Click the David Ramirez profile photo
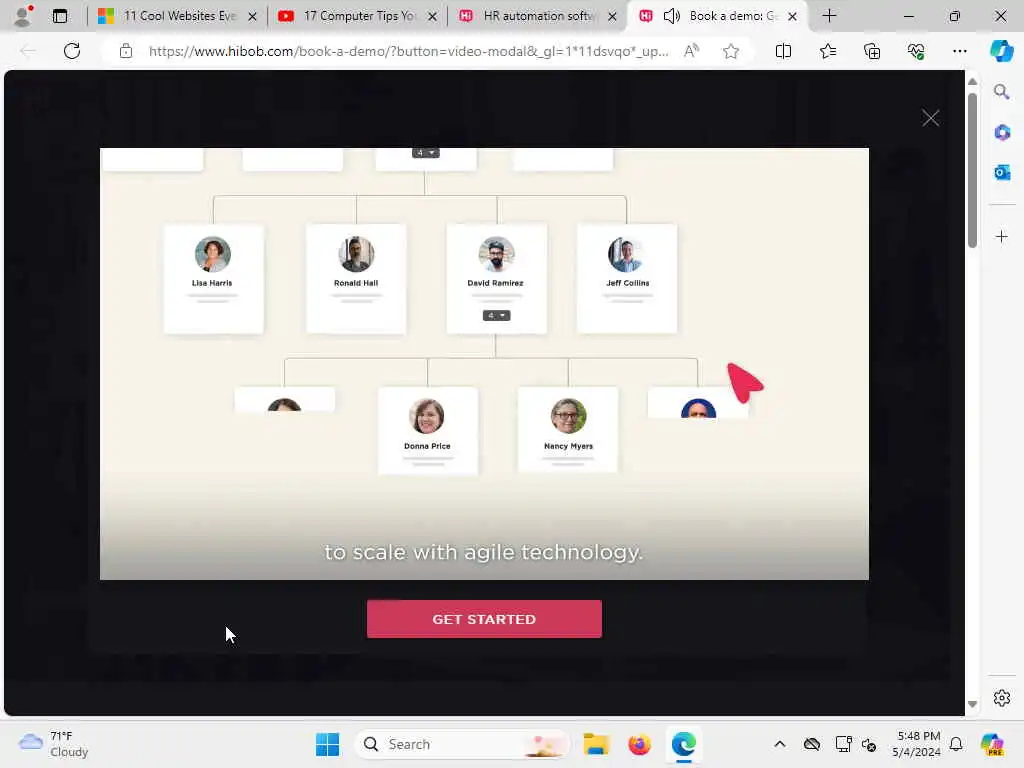Viewport: 1024px width, 768px height. 496,254
